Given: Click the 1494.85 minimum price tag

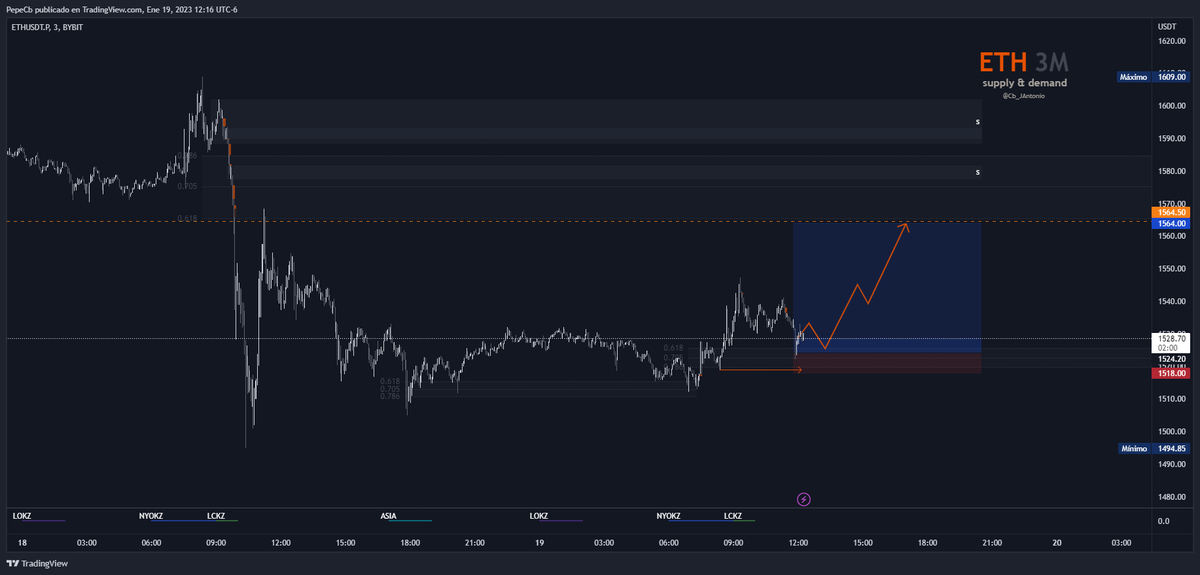Looking at the screenshot, I should pyautogui.click(x=1171, y=449).
